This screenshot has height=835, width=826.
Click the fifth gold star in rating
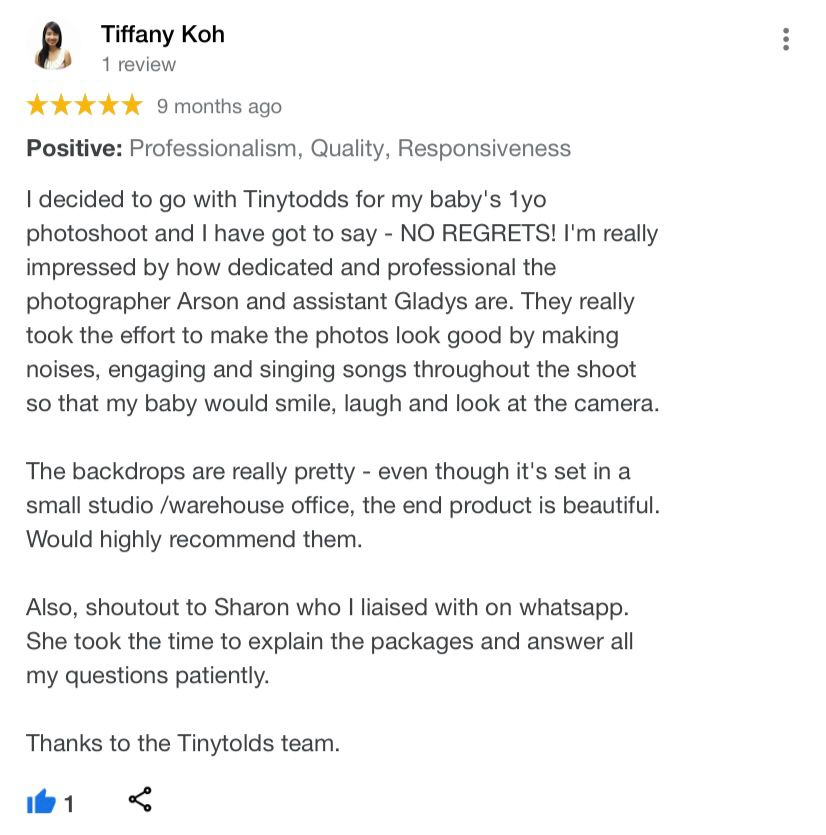coord(132,105)
